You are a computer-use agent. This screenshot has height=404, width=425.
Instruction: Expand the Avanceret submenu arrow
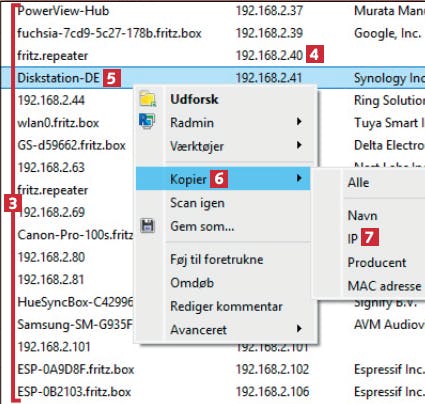(299, 329)
